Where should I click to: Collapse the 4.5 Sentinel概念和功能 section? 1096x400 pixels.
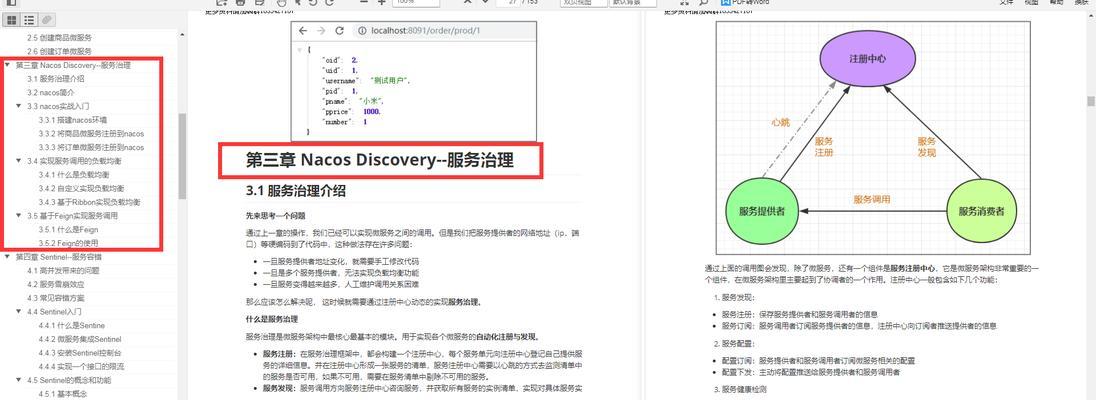(x=19, y=380)
